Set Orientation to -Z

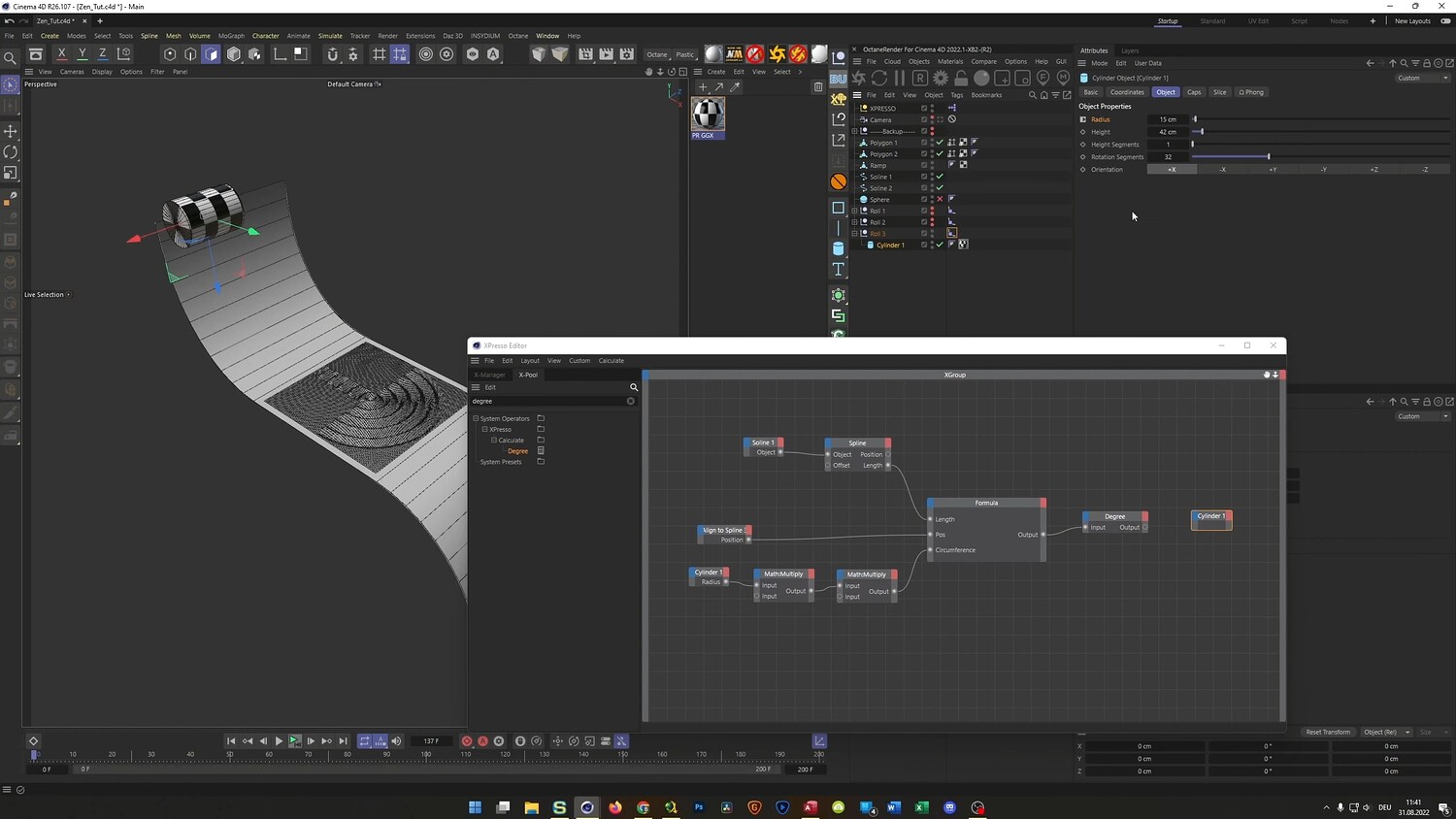pos(1424,170)
